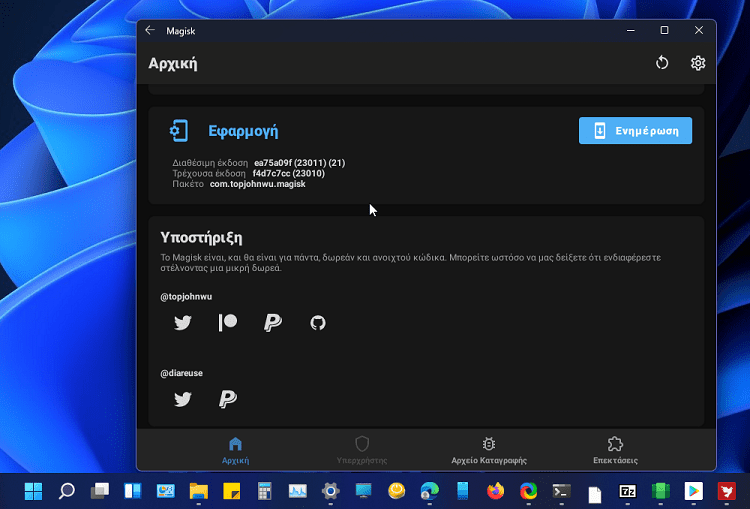750x509 pixels.
Task: Open diareuse's Twitter icon
Action: click(182, 400)
